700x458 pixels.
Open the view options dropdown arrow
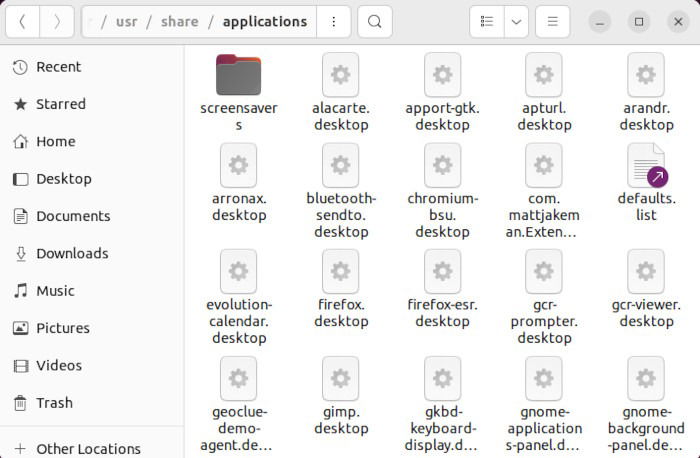517,21
